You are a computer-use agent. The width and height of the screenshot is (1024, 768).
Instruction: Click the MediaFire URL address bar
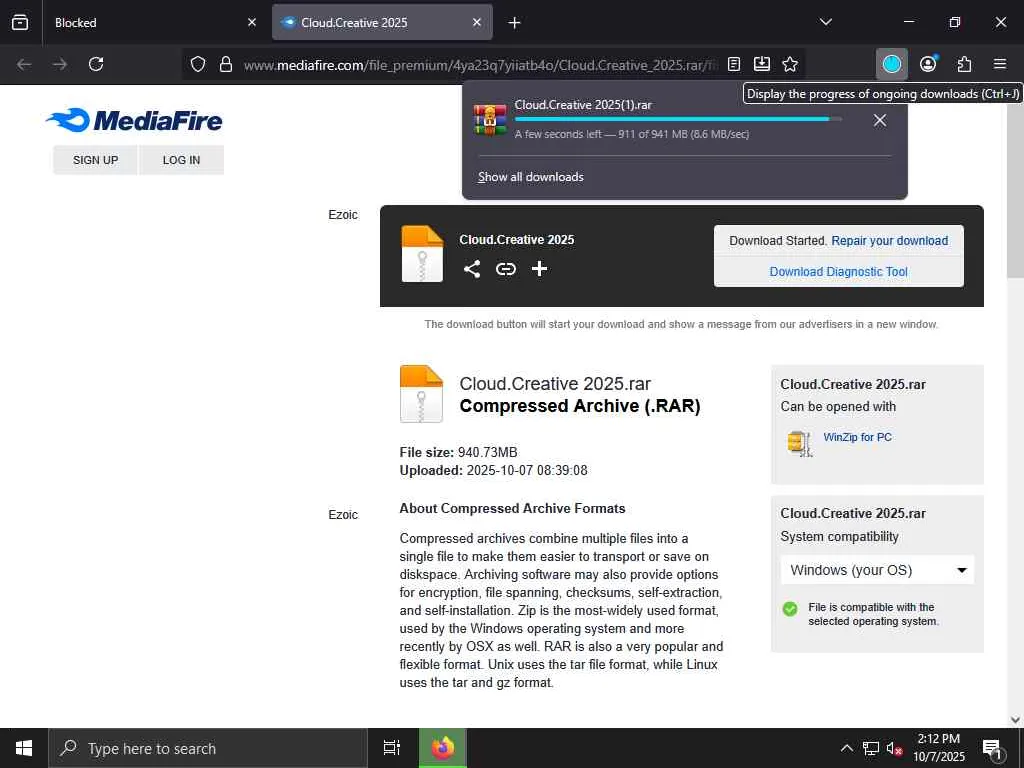480,65
